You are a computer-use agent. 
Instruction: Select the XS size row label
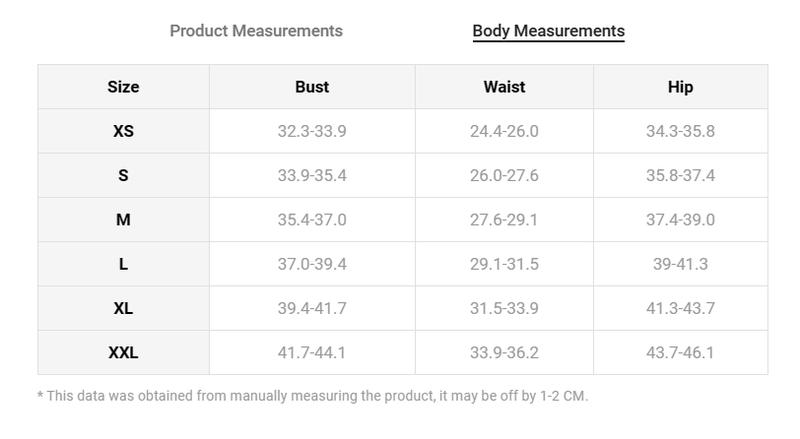point(123,131)
